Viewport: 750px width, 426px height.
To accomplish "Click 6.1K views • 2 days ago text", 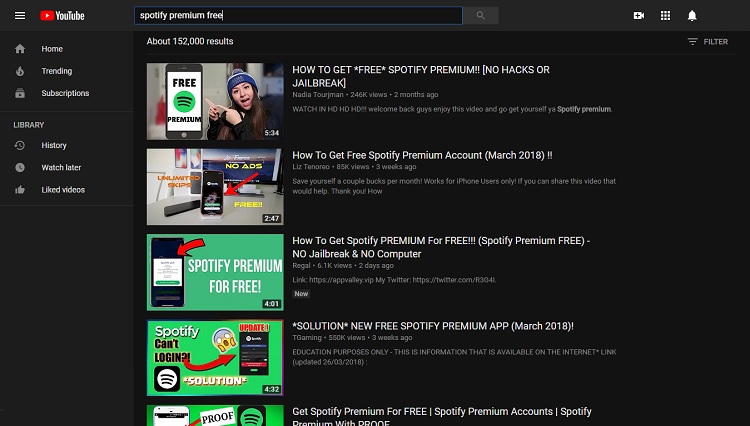I will tap(355, 265).
